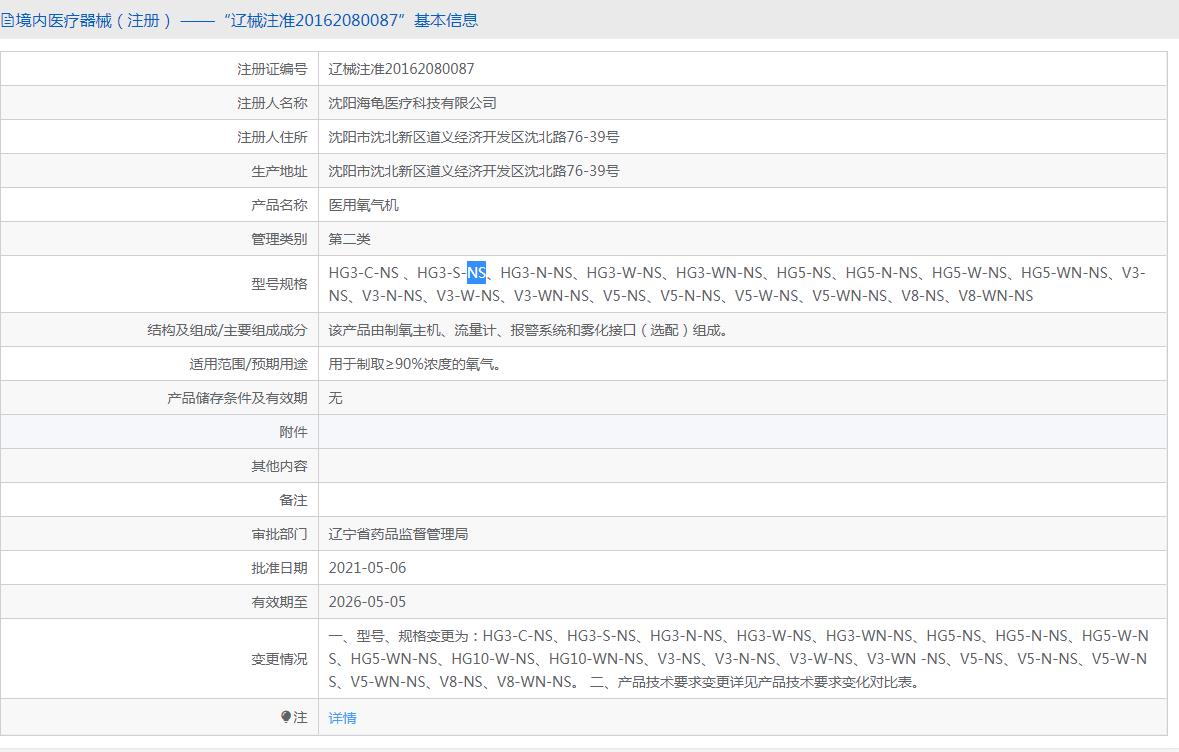Click the 结构及组成 description text
The height and width of the screenshot is (752, 1179).
coord(529,330)
